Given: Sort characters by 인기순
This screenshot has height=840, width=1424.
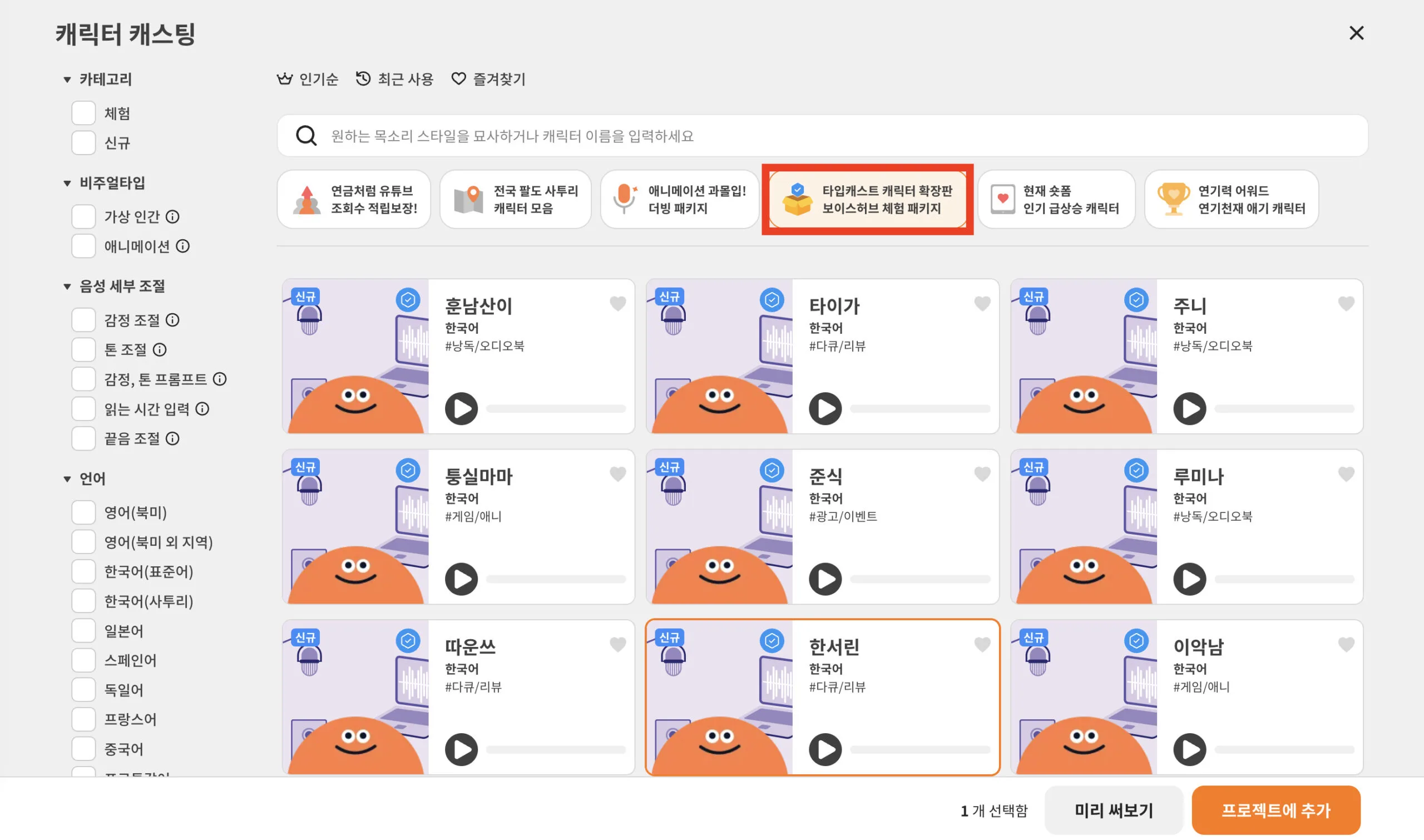Looking at the screenshot, I should tap(307, 79).
